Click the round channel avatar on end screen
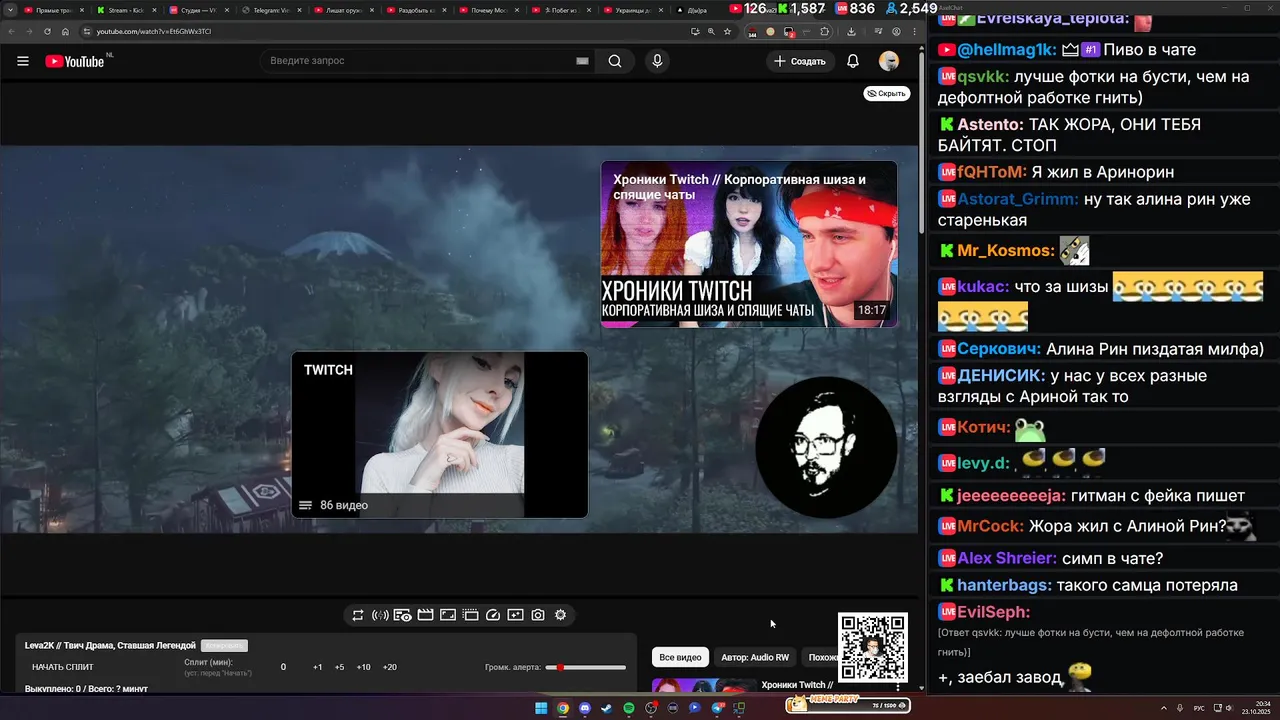This screenshot has height=720, width=1280. point(826,447)
